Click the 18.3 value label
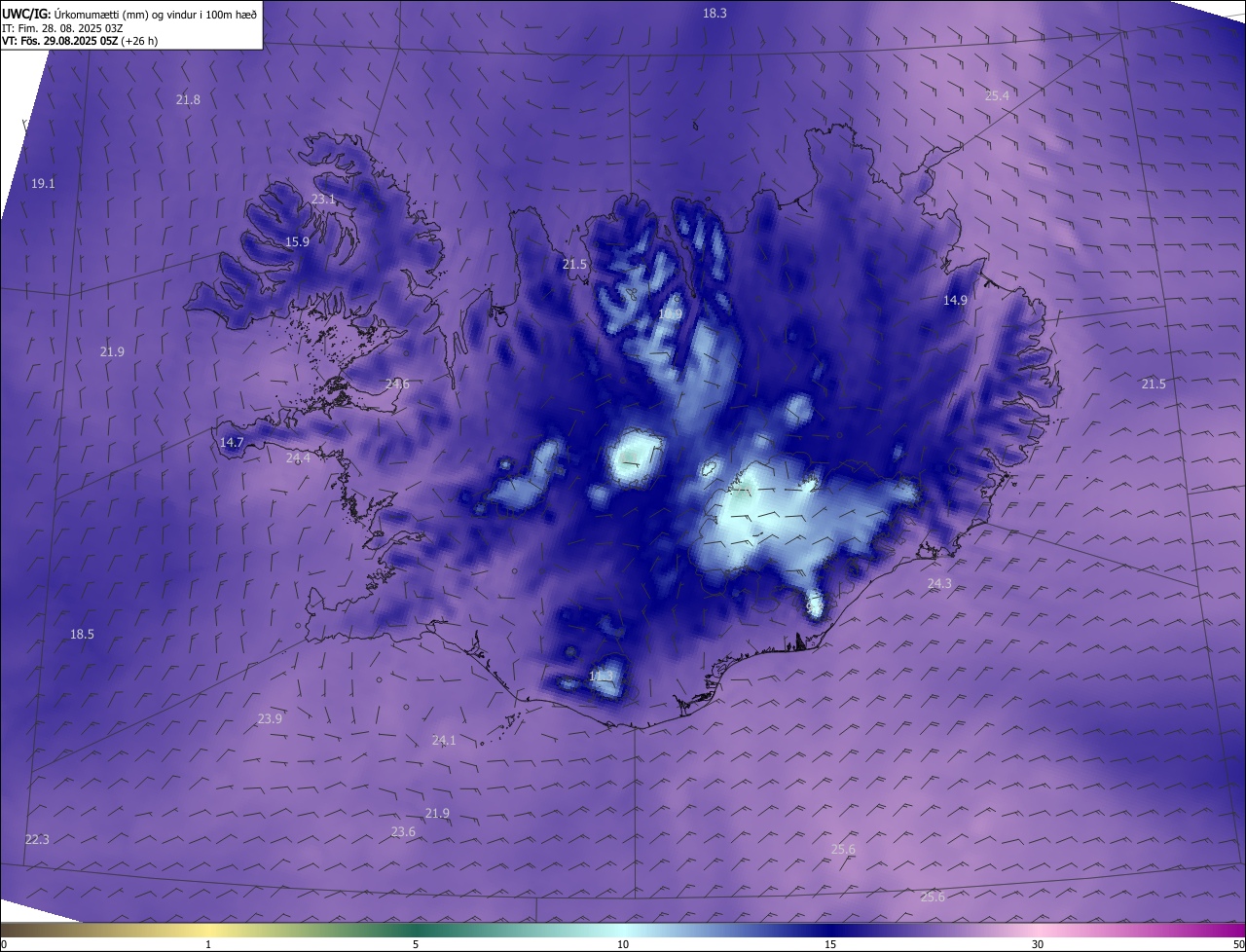 (x=715, y=13)
